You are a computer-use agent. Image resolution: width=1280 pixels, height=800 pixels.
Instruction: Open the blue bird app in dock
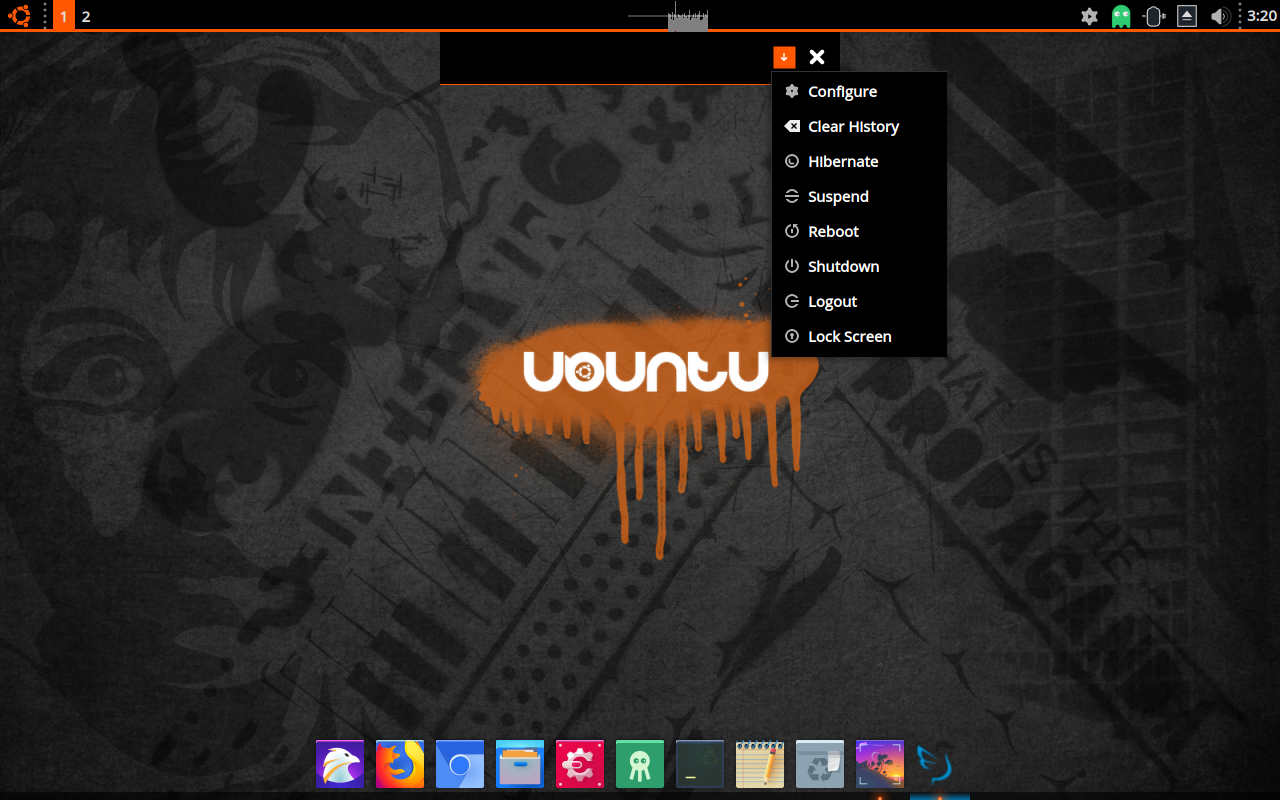936,764
